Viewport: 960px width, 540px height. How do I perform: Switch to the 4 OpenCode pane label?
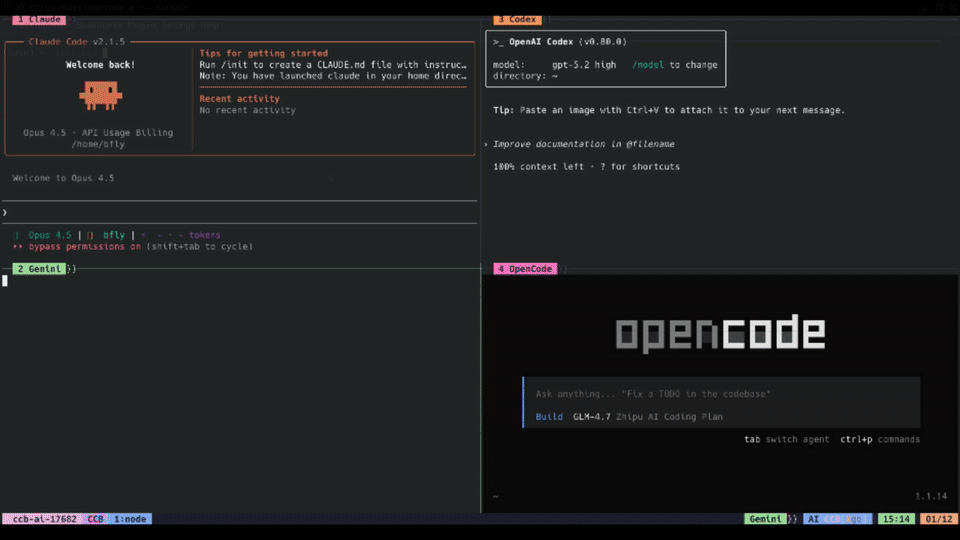tap(525, 269)
